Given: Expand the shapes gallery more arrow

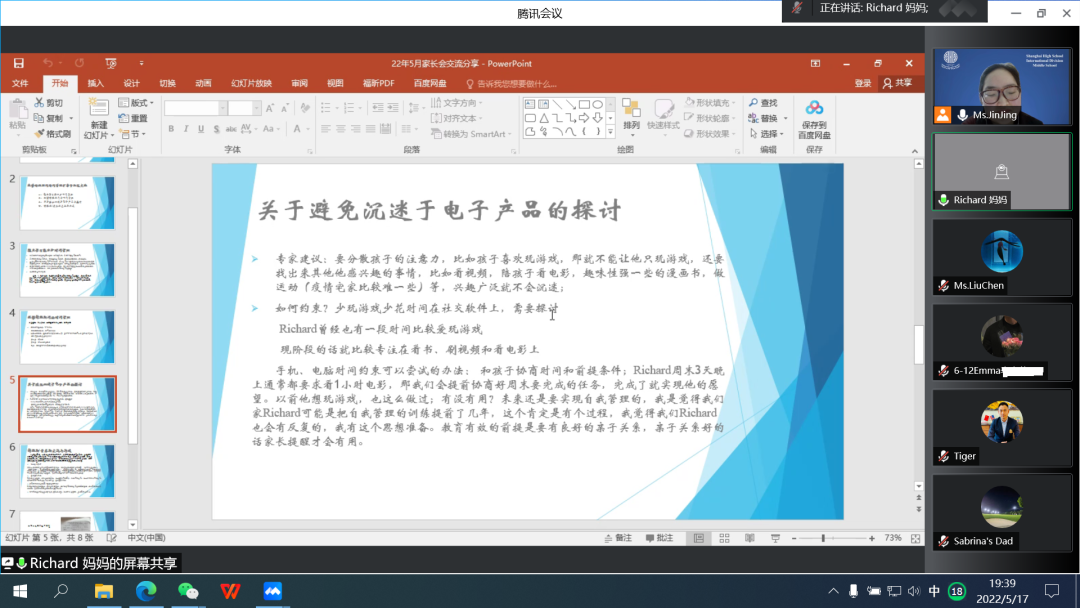Looking at the screenshot, I should pyautogui.click(x=610, y=132).
